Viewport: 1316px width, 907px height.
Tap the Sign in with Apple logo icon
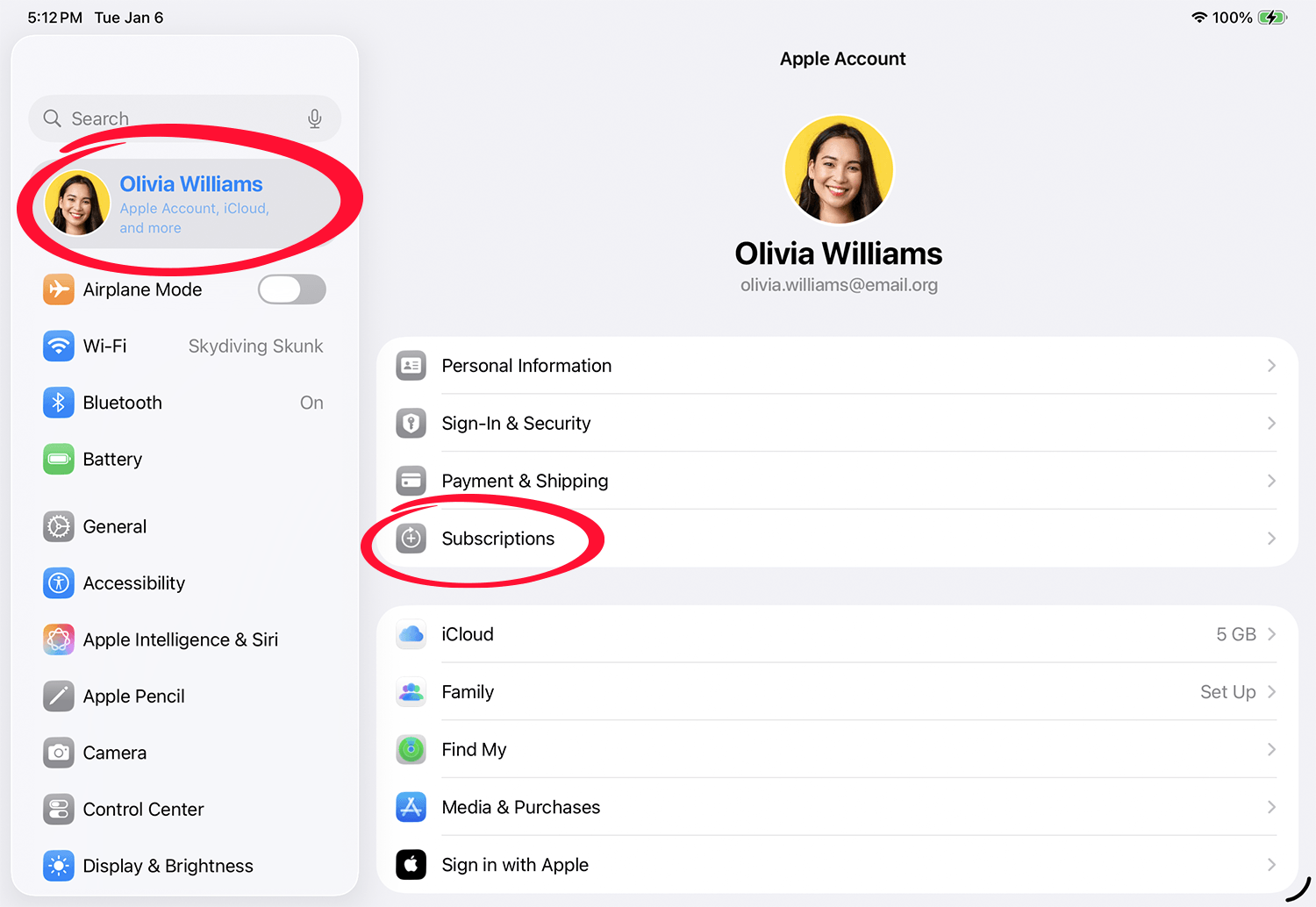click(x=411, y=865)
